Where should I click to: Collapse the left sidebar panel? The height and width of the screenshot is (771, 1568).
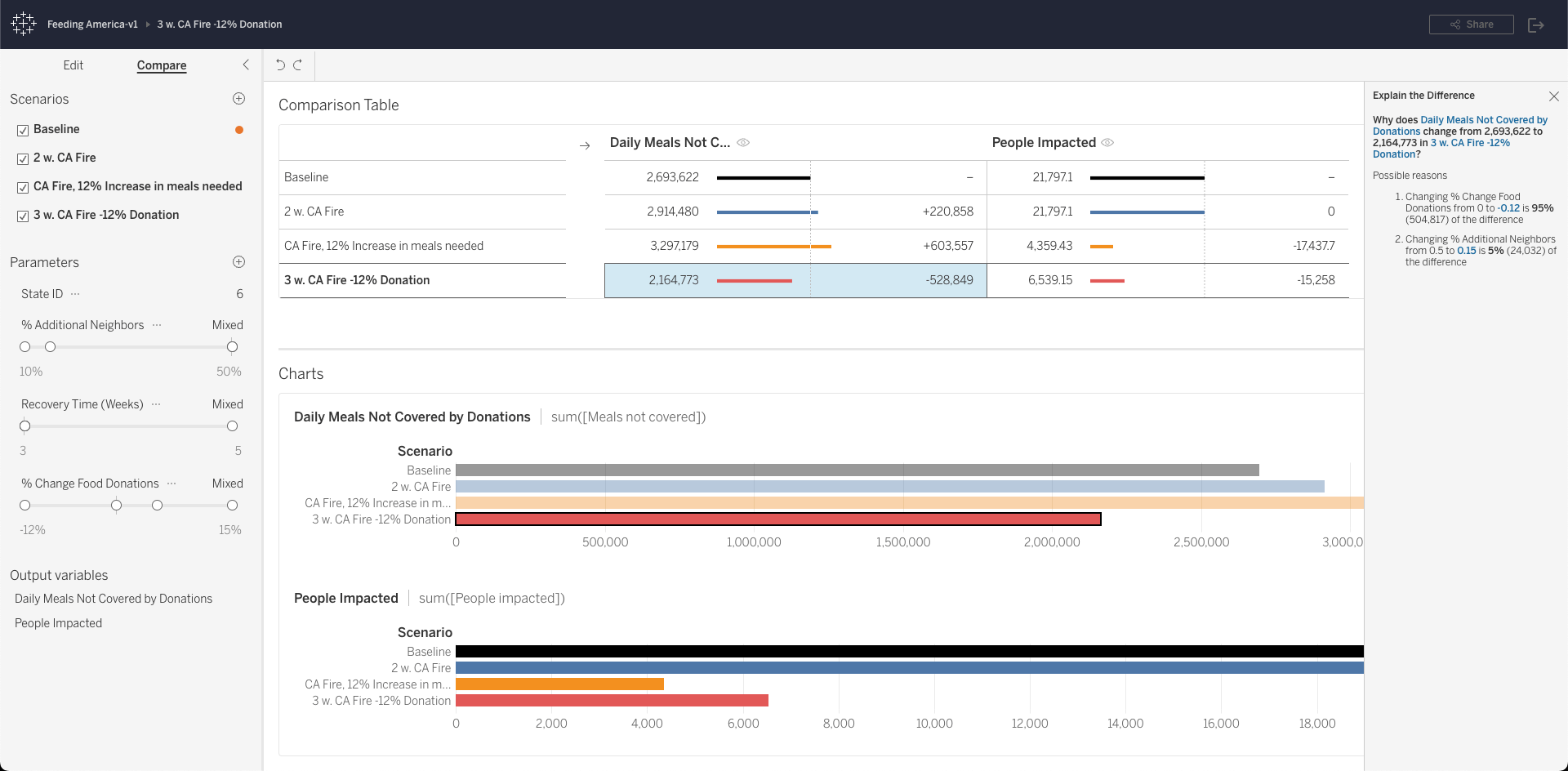(x=246, y=65)
